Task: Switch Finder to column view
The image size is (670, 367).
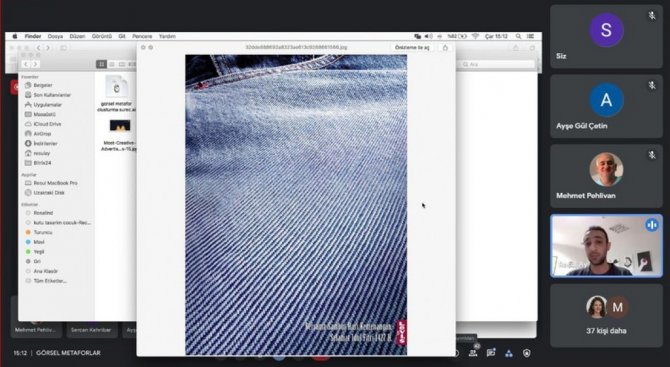Action: [x=122, y=64]
